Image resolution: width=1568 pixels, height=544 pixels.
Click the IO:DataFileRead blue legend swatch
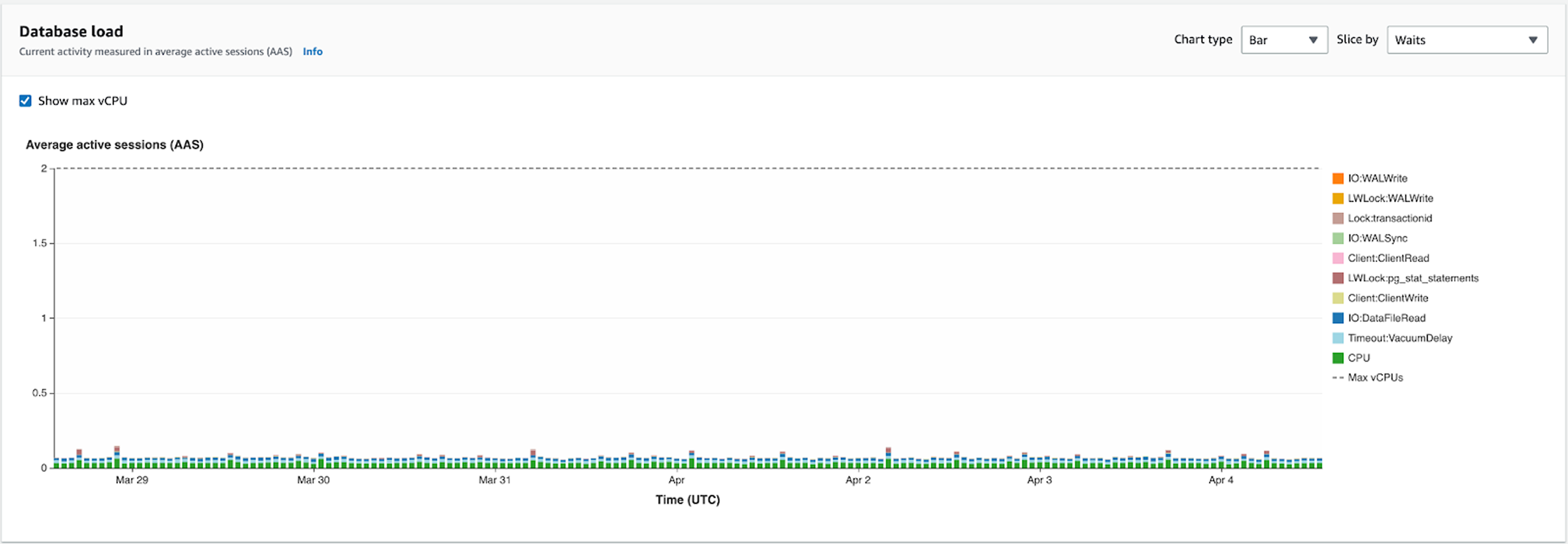click(x=1338, y=318)
